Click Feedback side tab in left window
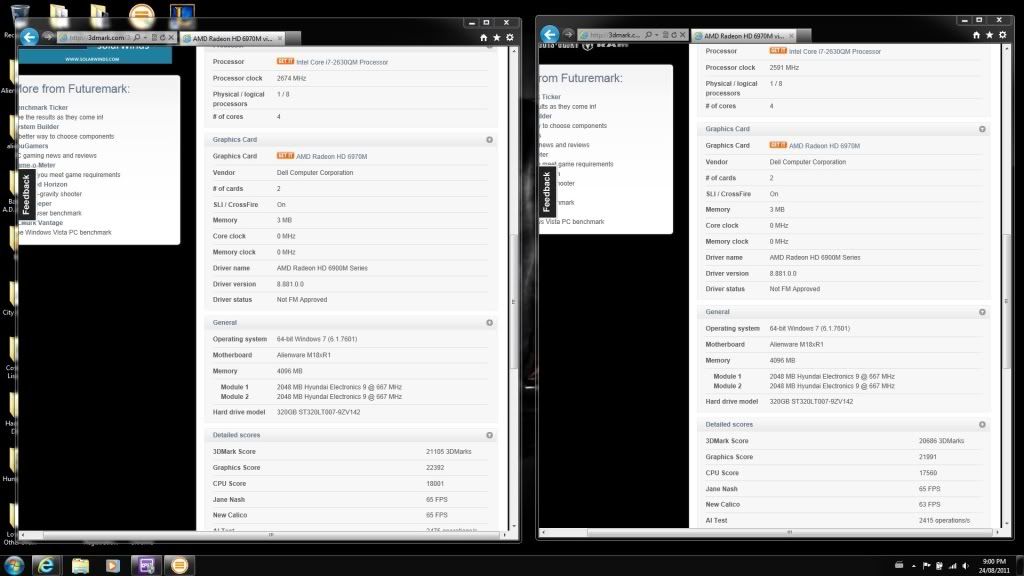The width and height of the screenshot is (1024, 576). [x=26, y=194]
